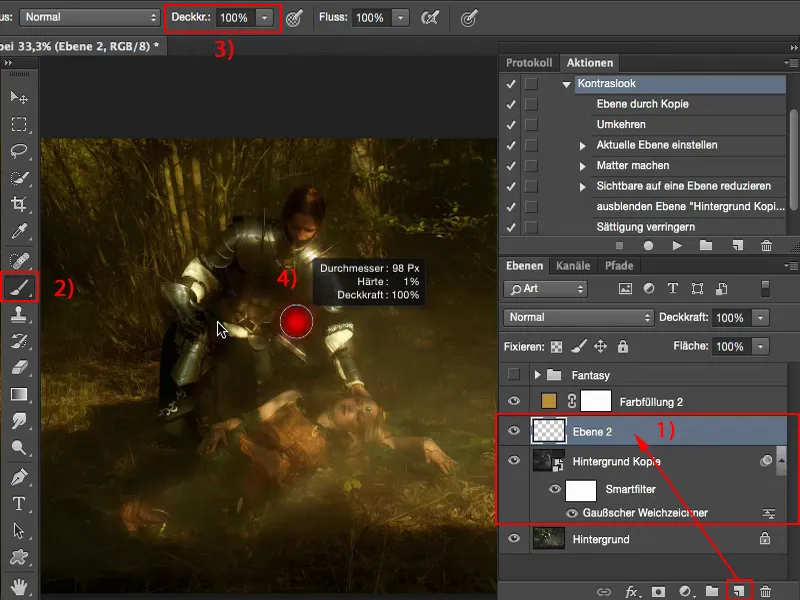Hide the Farbfüllung 2 layer
The width and height of the screenshot is (800, 600).
[514, 401]
